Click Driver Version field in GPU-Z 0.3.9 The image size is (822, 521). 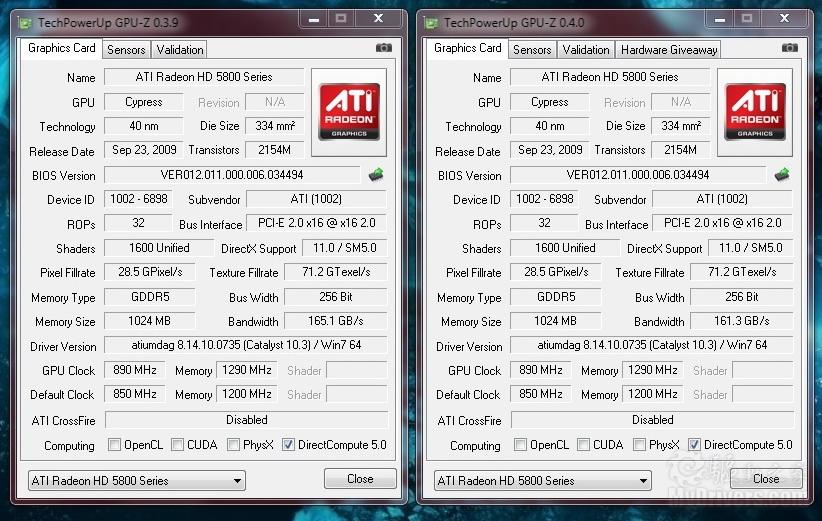[x=246, y=345]
